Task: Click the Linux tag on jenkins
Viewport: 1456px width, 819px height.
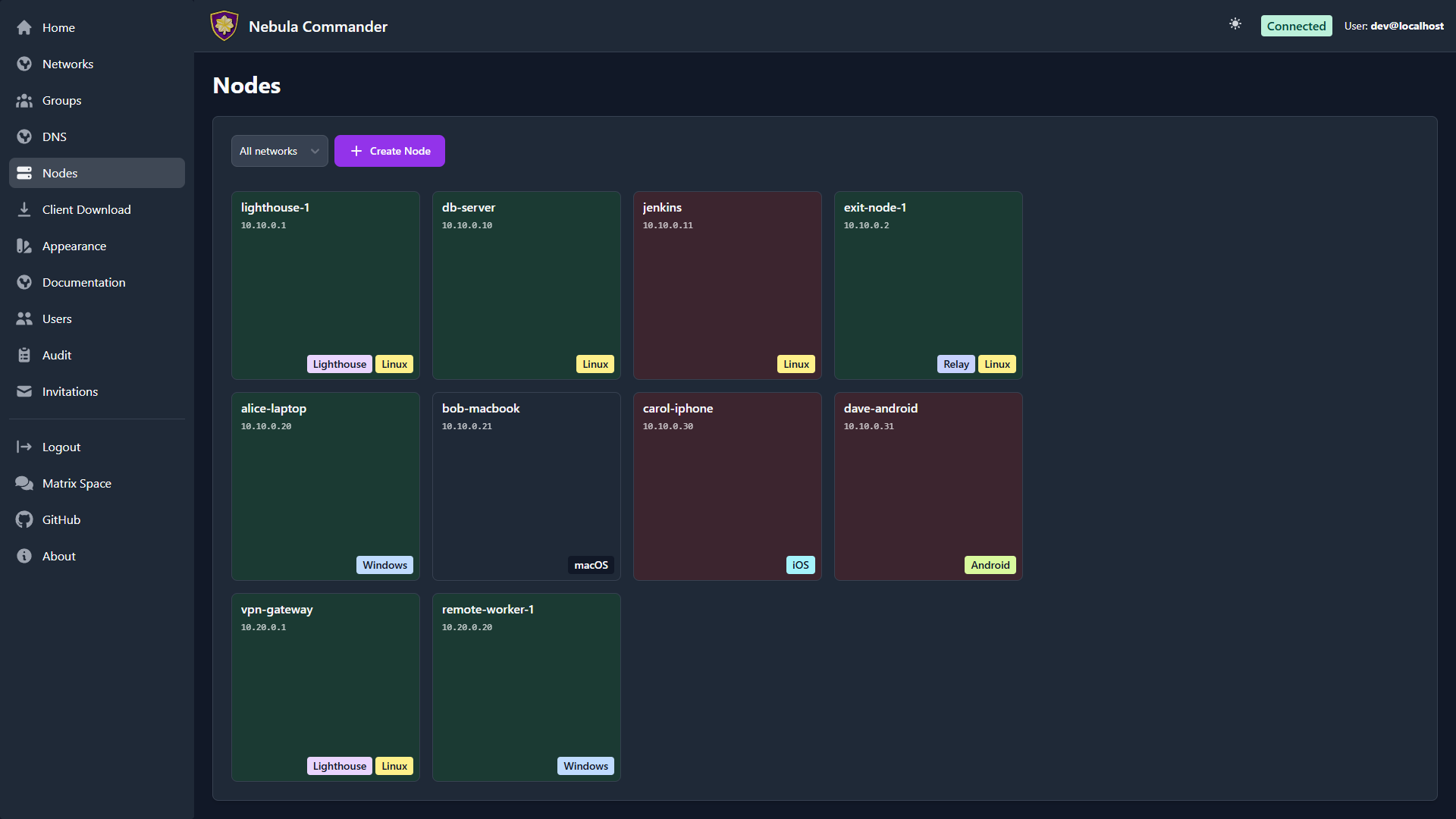Action: coord(796,364)
